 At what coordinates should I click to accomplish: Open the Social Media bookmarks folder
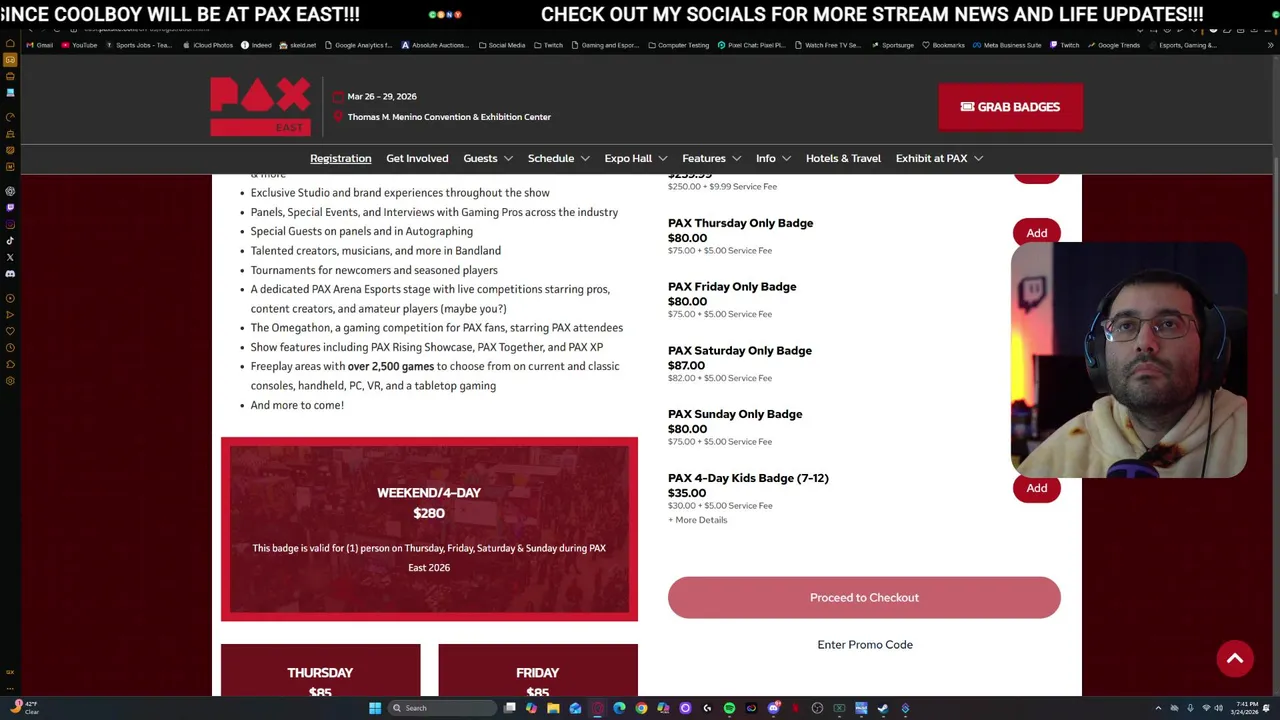click(502, 45)
